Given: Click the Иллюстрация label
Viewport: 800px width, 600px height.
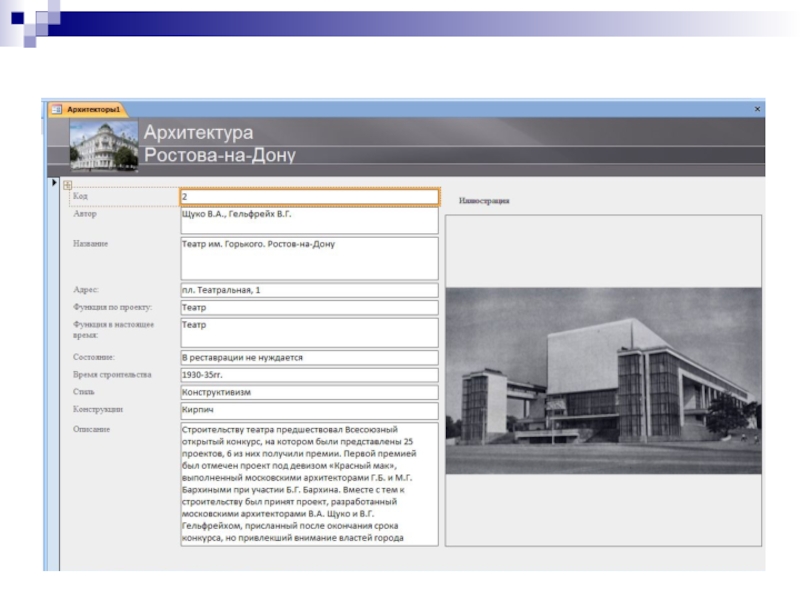Looking at the screenshot, I should coord(484,201).
